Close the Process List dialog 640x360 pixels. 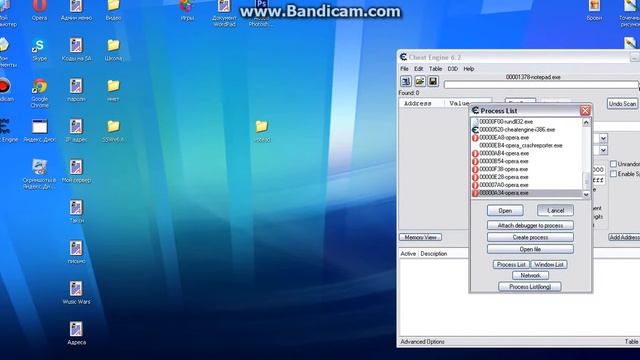pos(585,111)
